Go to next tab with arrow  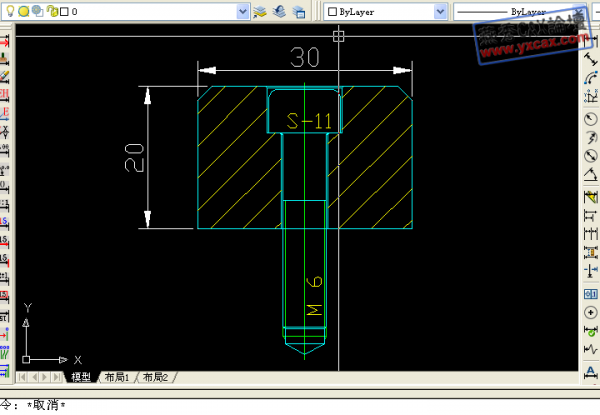[x=45, y=378]
